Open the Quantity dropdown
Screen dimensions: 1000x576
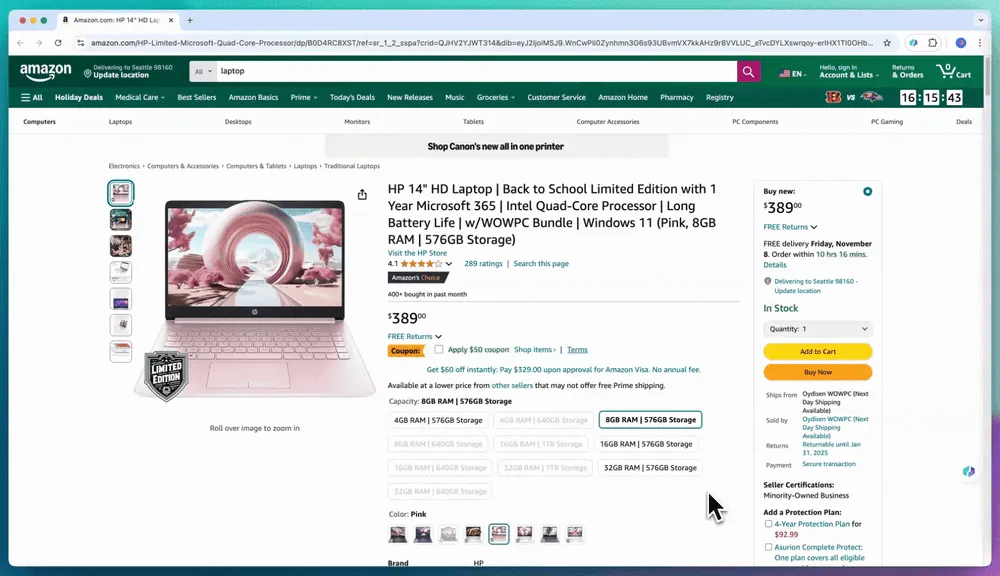click(818, 329)
